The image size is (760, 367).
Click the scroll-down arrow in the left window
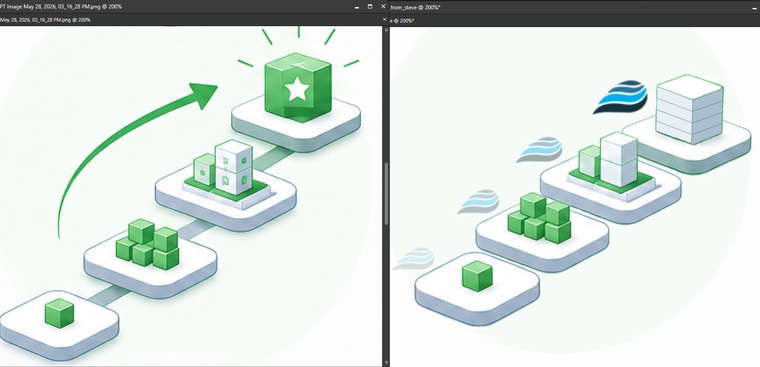click(386, 363)
